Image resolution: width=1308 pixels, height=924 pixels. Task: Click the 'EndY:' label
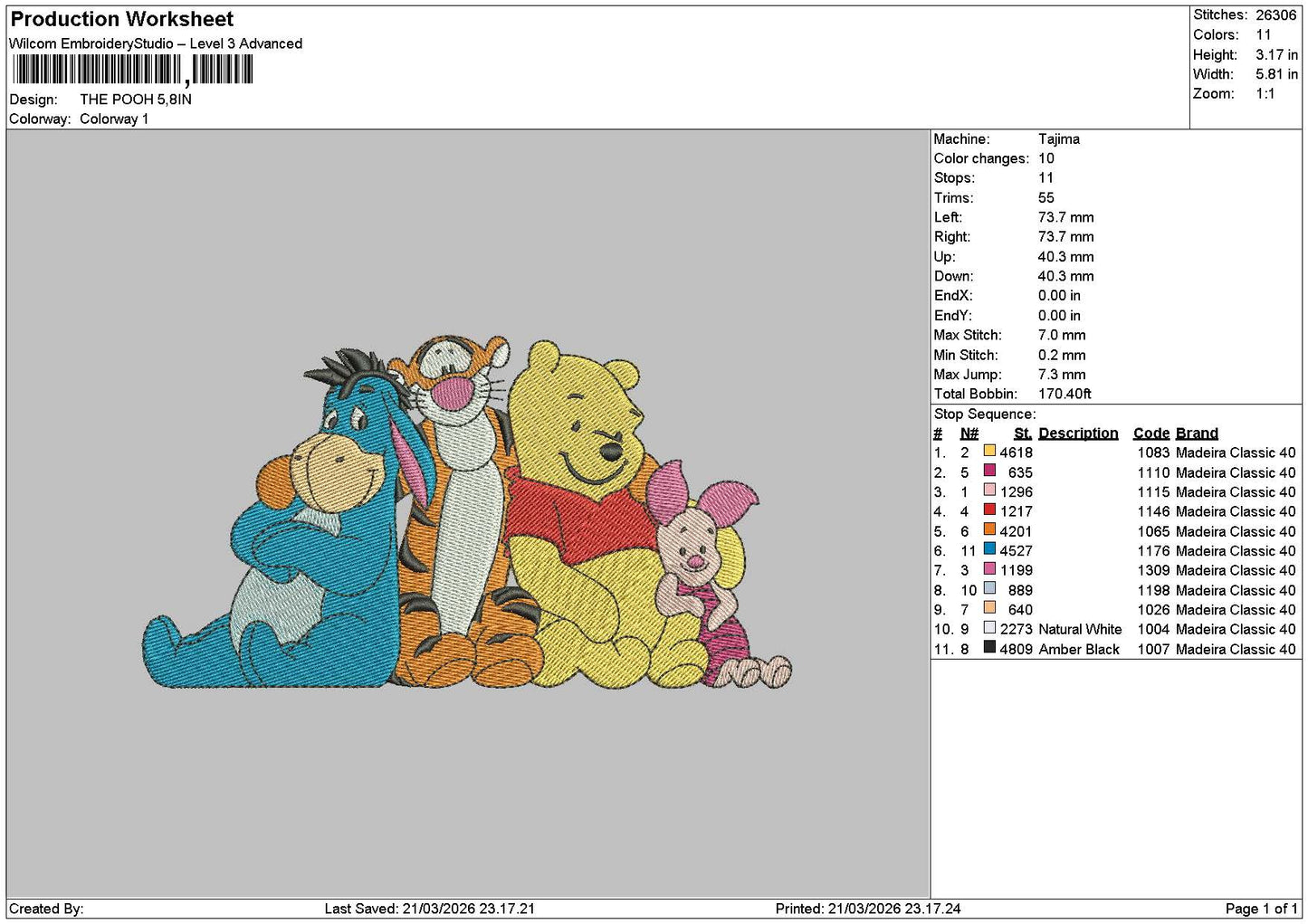[x=953, y=316]
